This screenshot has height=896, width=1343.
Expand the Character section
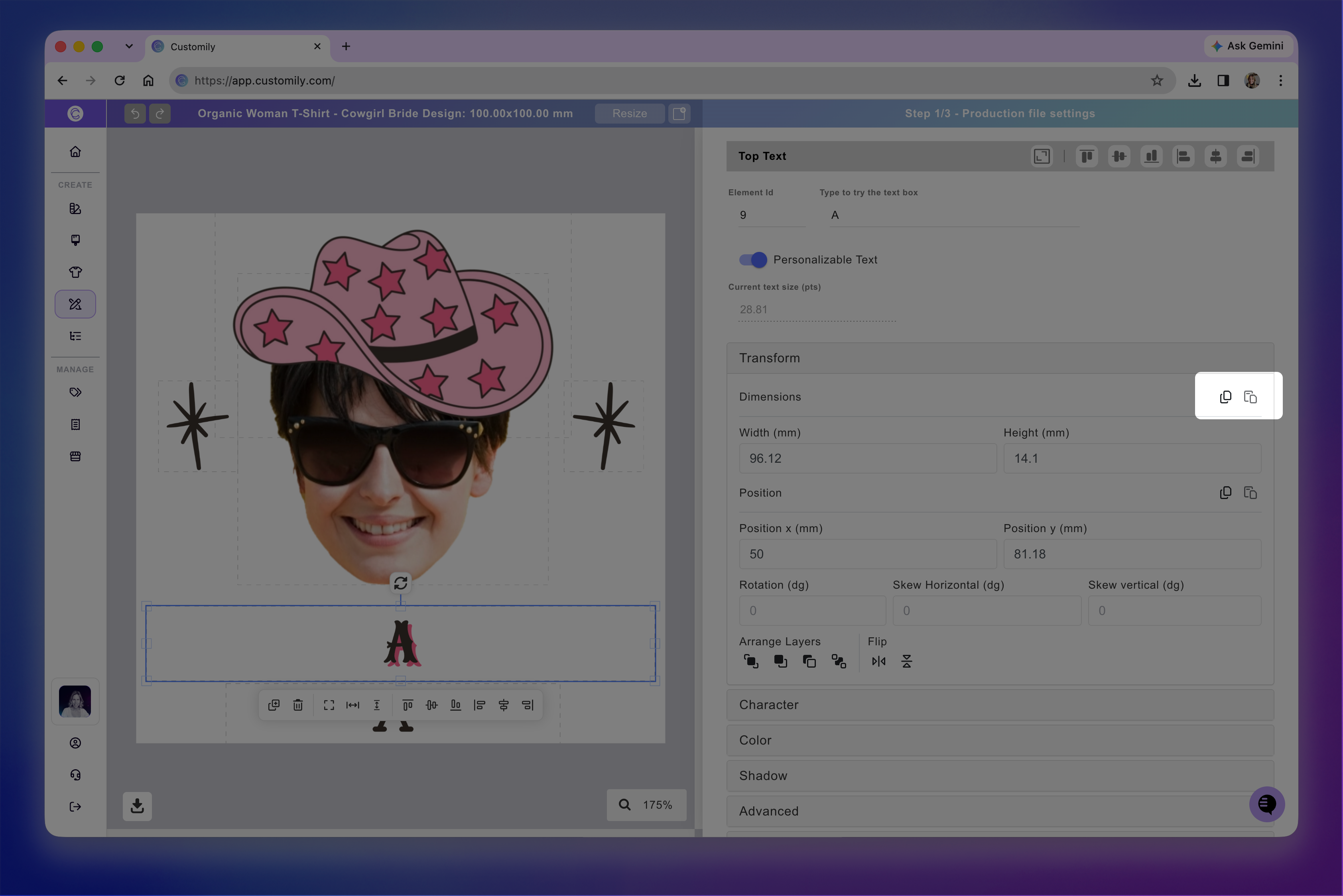pyautogui.click(x=1000, y=705)
